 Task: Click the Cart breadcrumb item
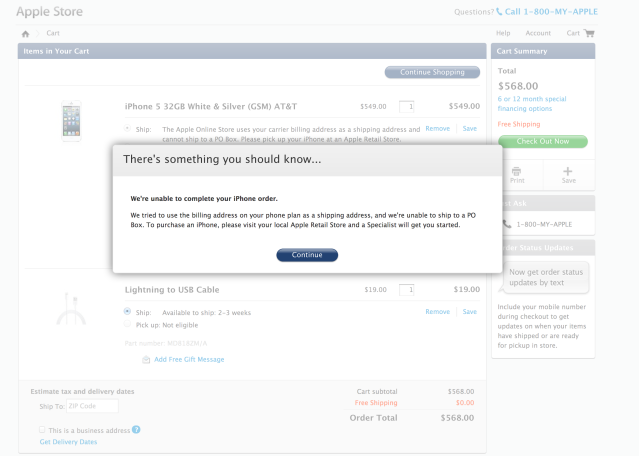click(x=53, y=33)
